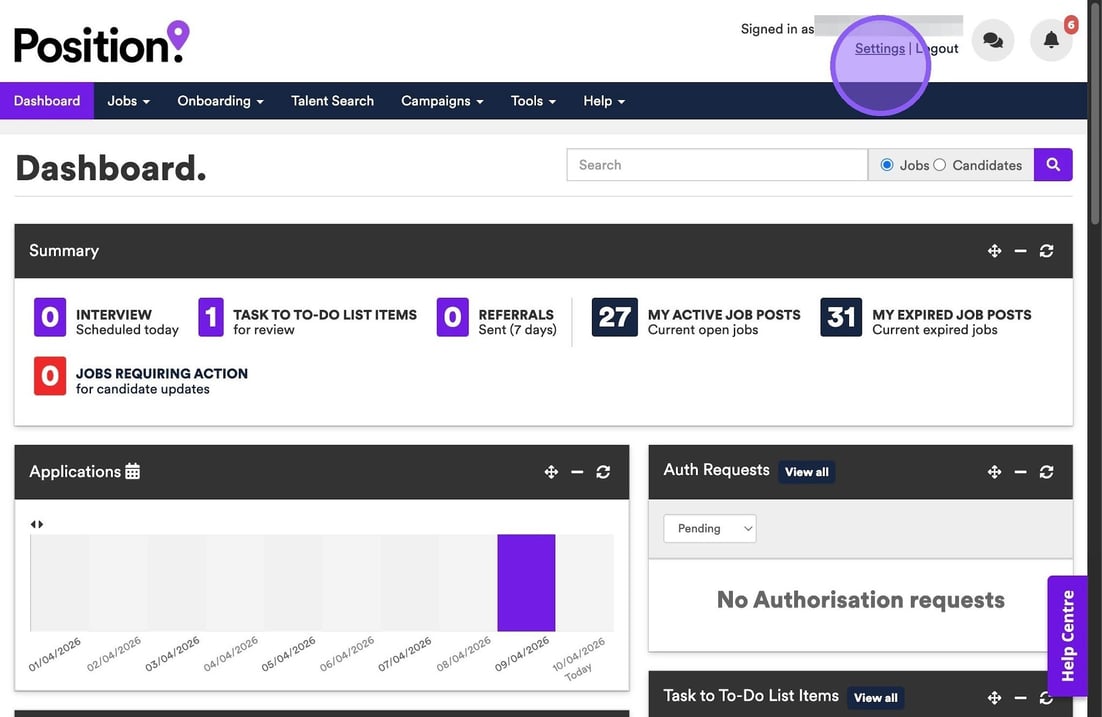Refresh the Applications panel
1102x717 pixels.
point(603,472)
